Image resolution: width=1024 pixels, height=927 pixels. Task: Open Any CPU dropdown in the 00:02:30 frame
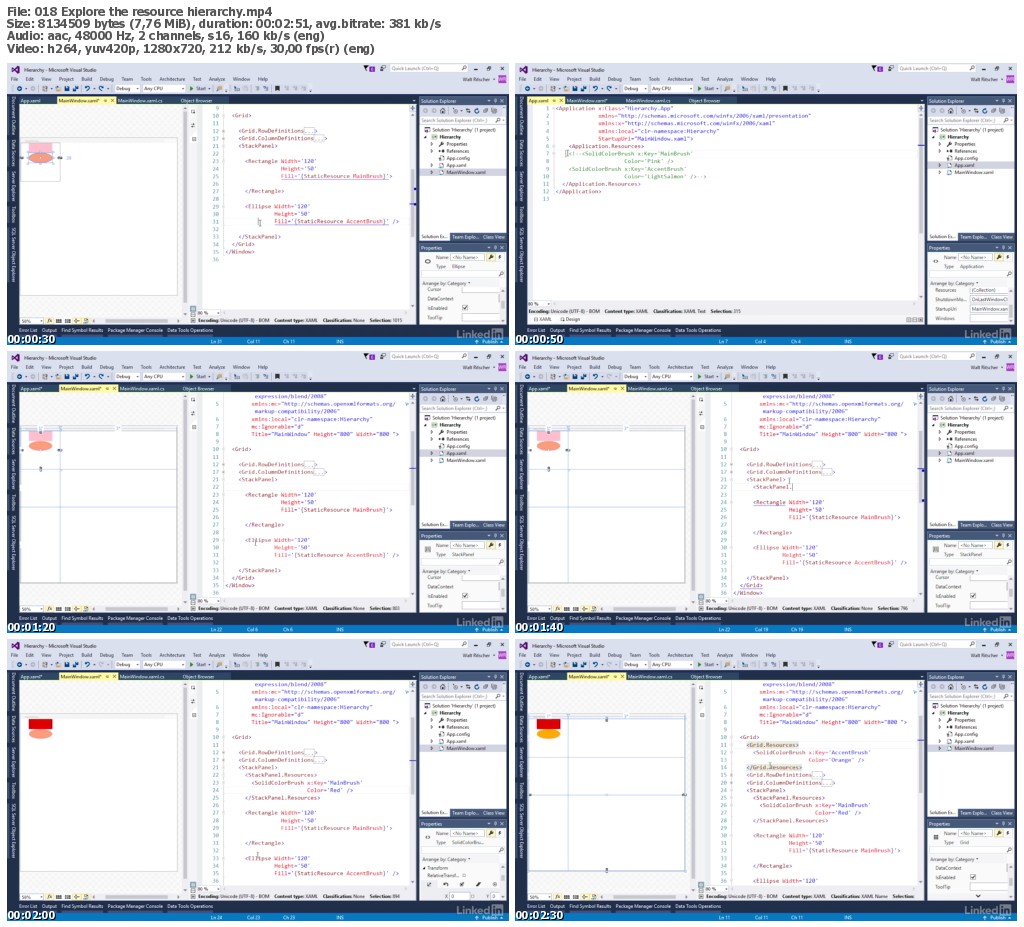click(x=671, y=664)
